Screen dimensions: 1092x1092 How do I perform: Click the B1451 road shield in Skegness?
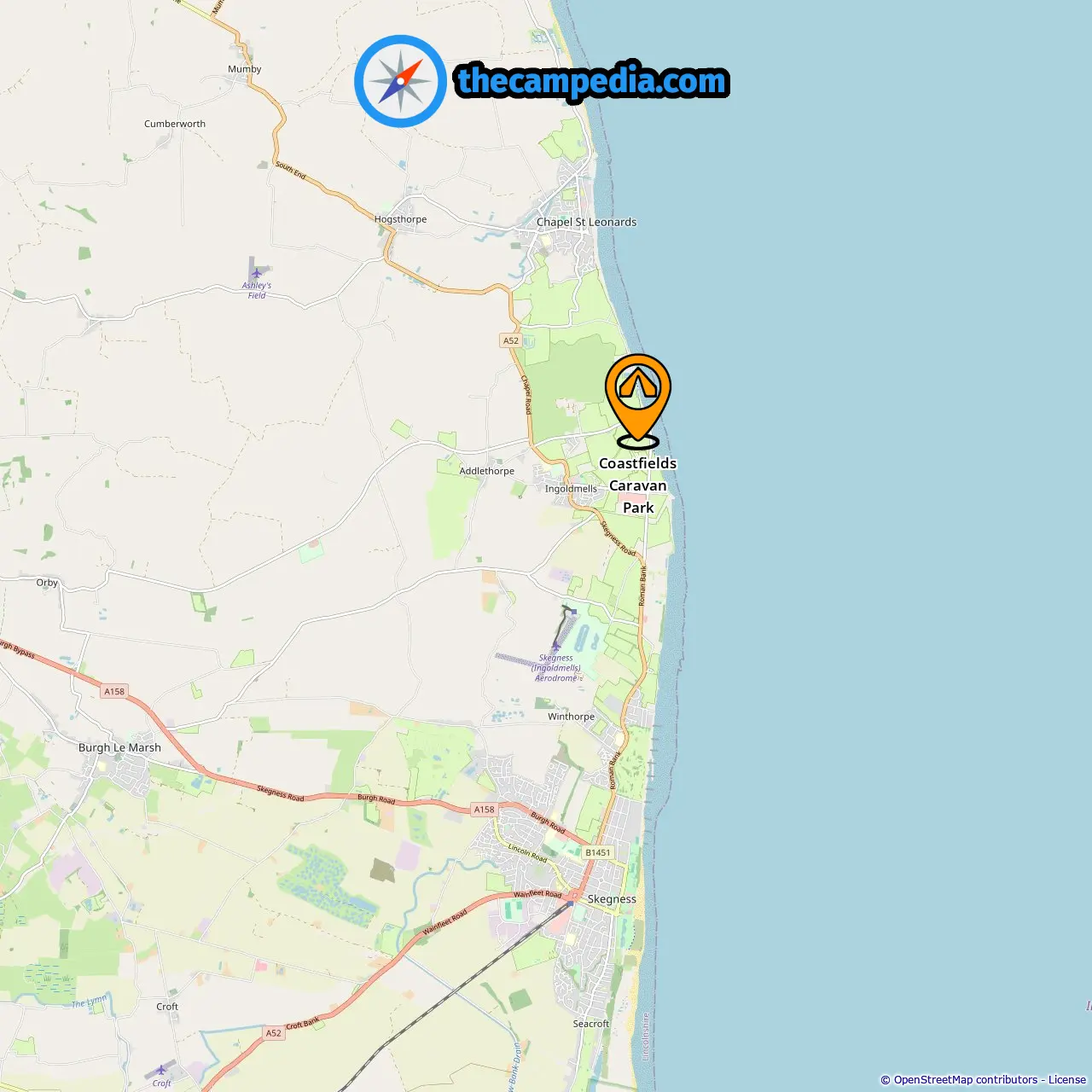coord(598,852)
